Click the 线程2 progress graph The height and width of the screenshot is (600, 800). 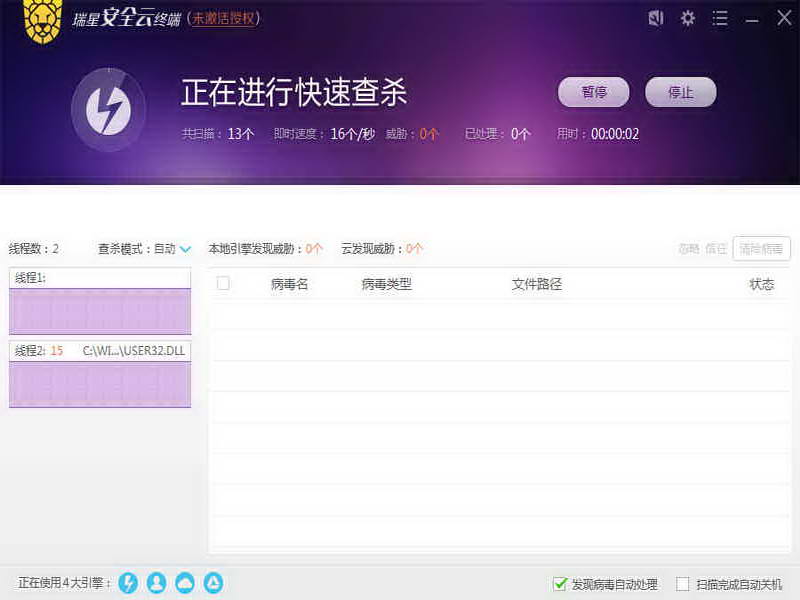[100, 385]
